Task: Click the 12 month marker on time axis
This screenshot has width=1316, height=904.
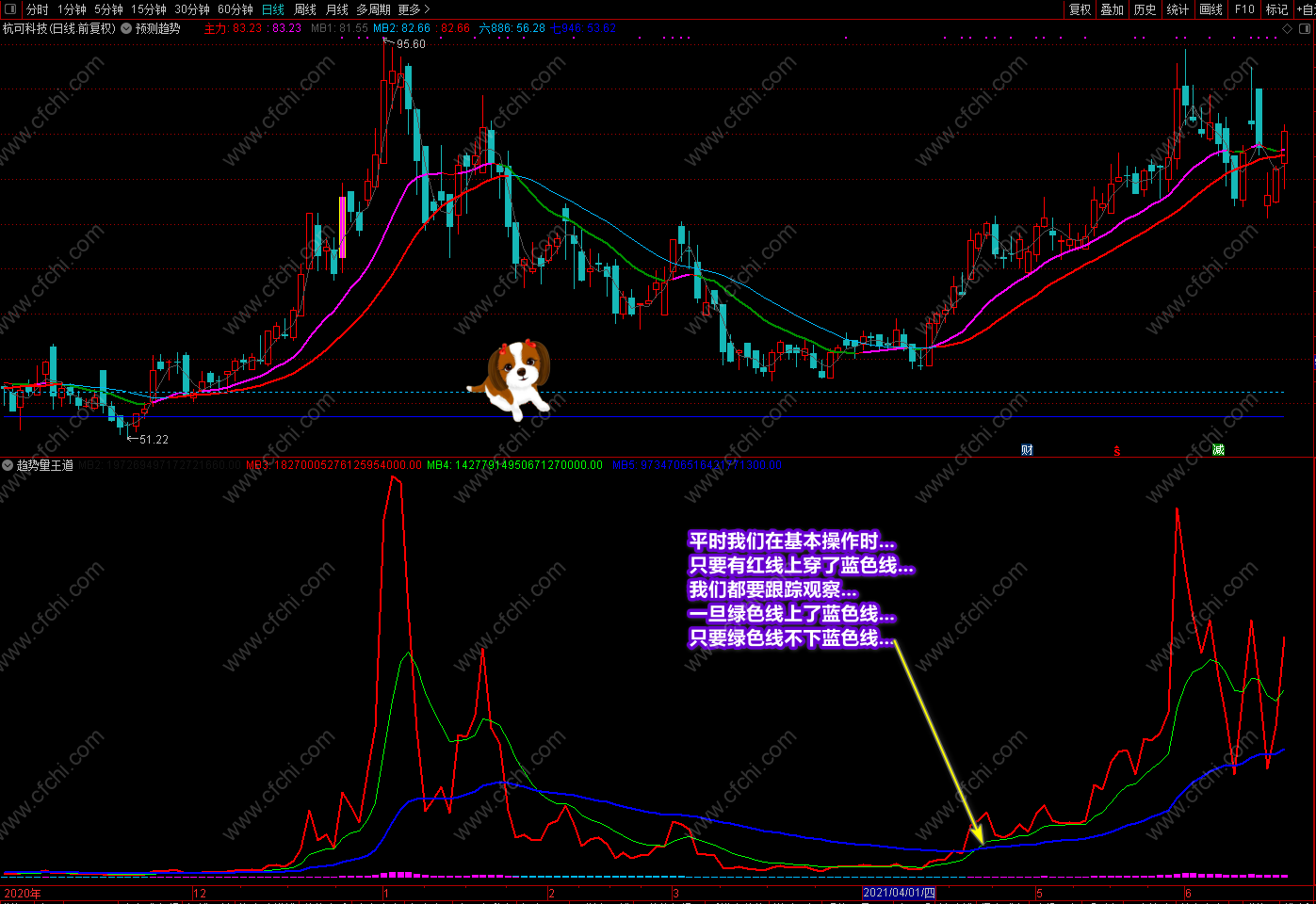Action: click(x=200, y=893)
